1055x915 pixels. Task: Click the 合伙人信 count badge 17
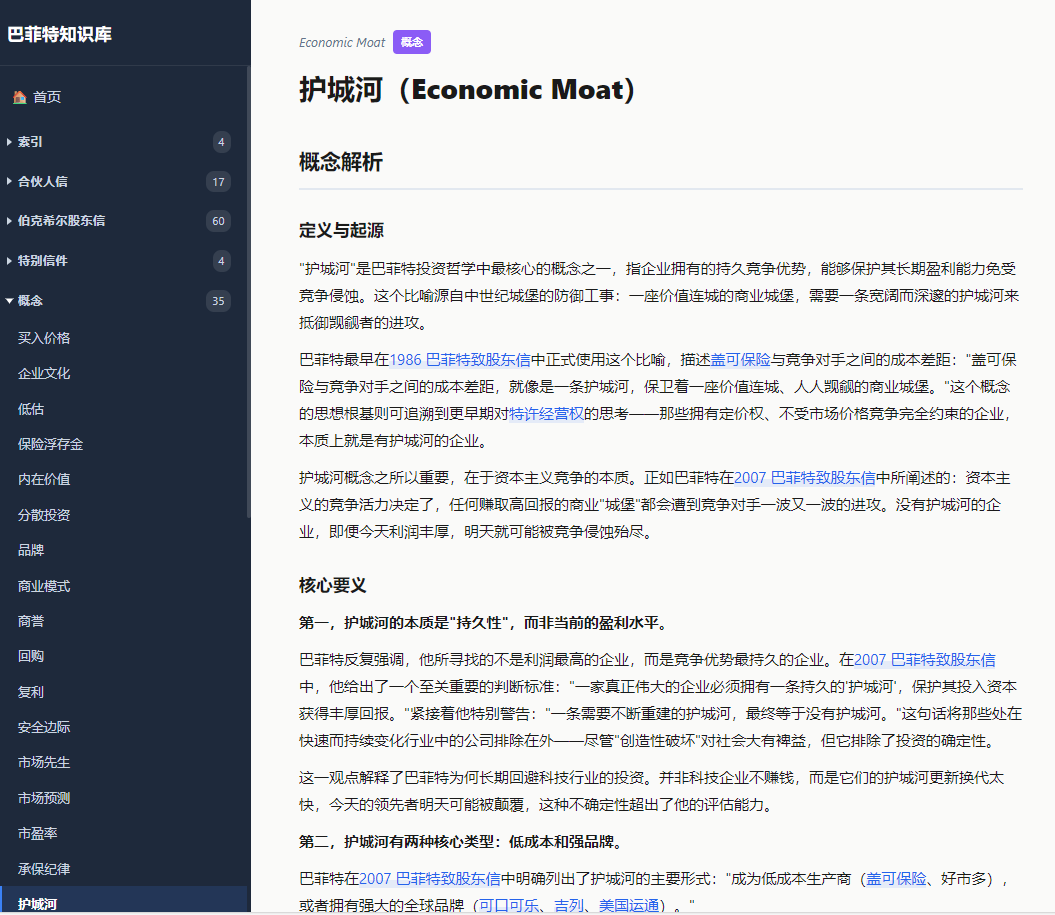coord(219,182)
